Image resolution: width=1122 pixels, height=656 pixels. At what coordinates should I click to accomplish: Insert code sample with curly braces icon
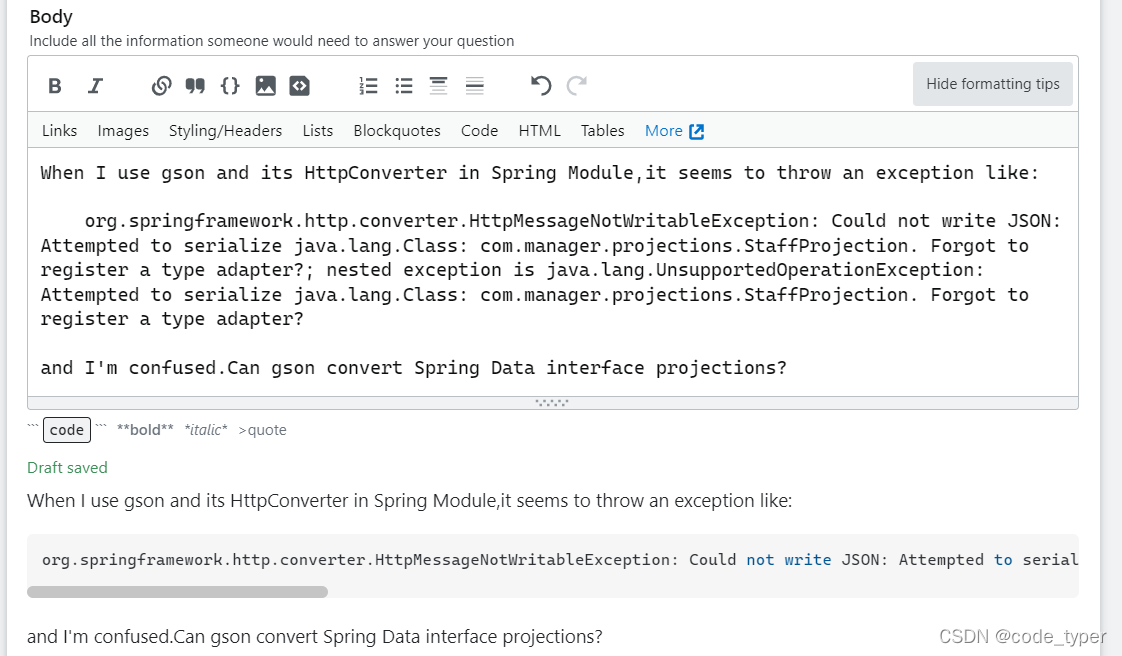tap(230, 86)
